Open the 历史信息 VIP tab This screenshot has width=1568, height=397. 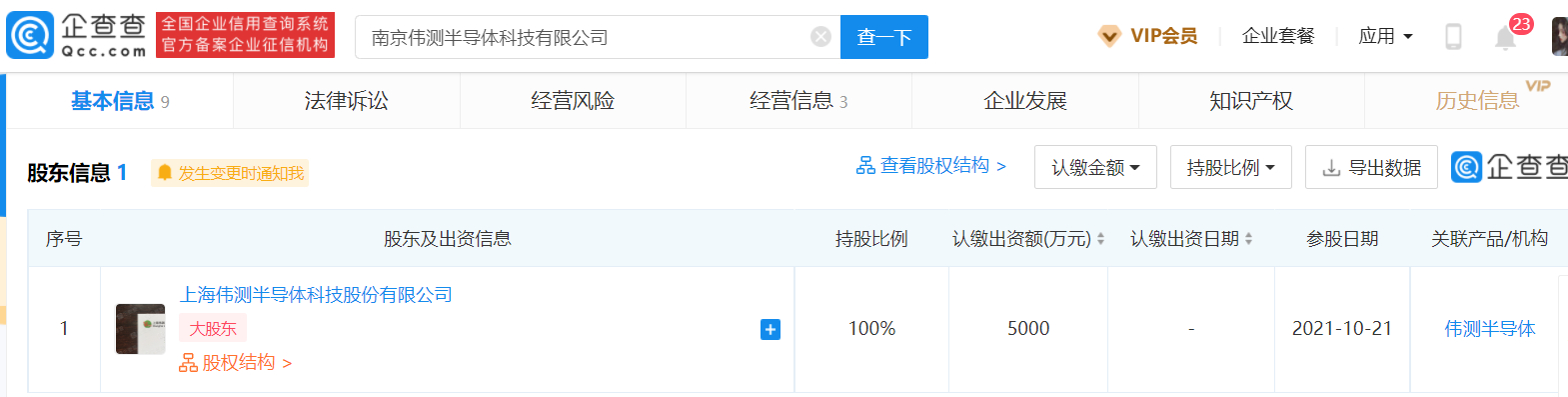click(x=1477, y=101)
